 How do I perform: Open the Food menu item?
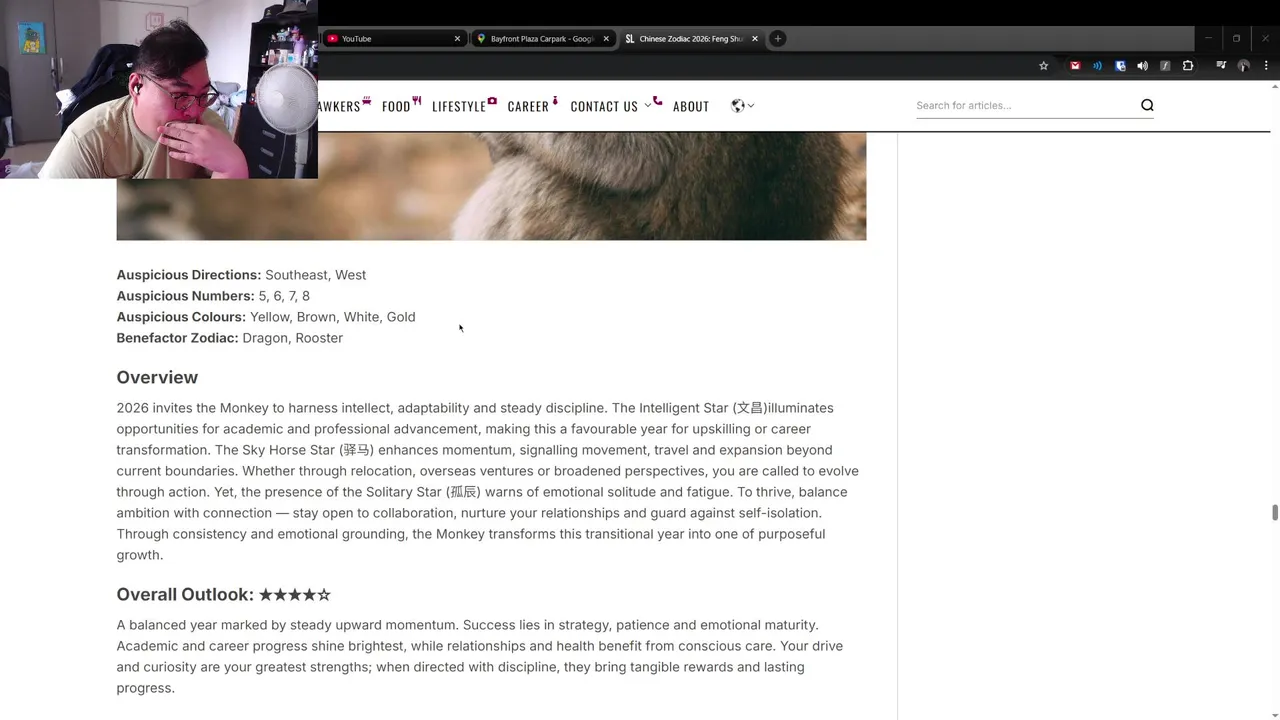point(401,105)
